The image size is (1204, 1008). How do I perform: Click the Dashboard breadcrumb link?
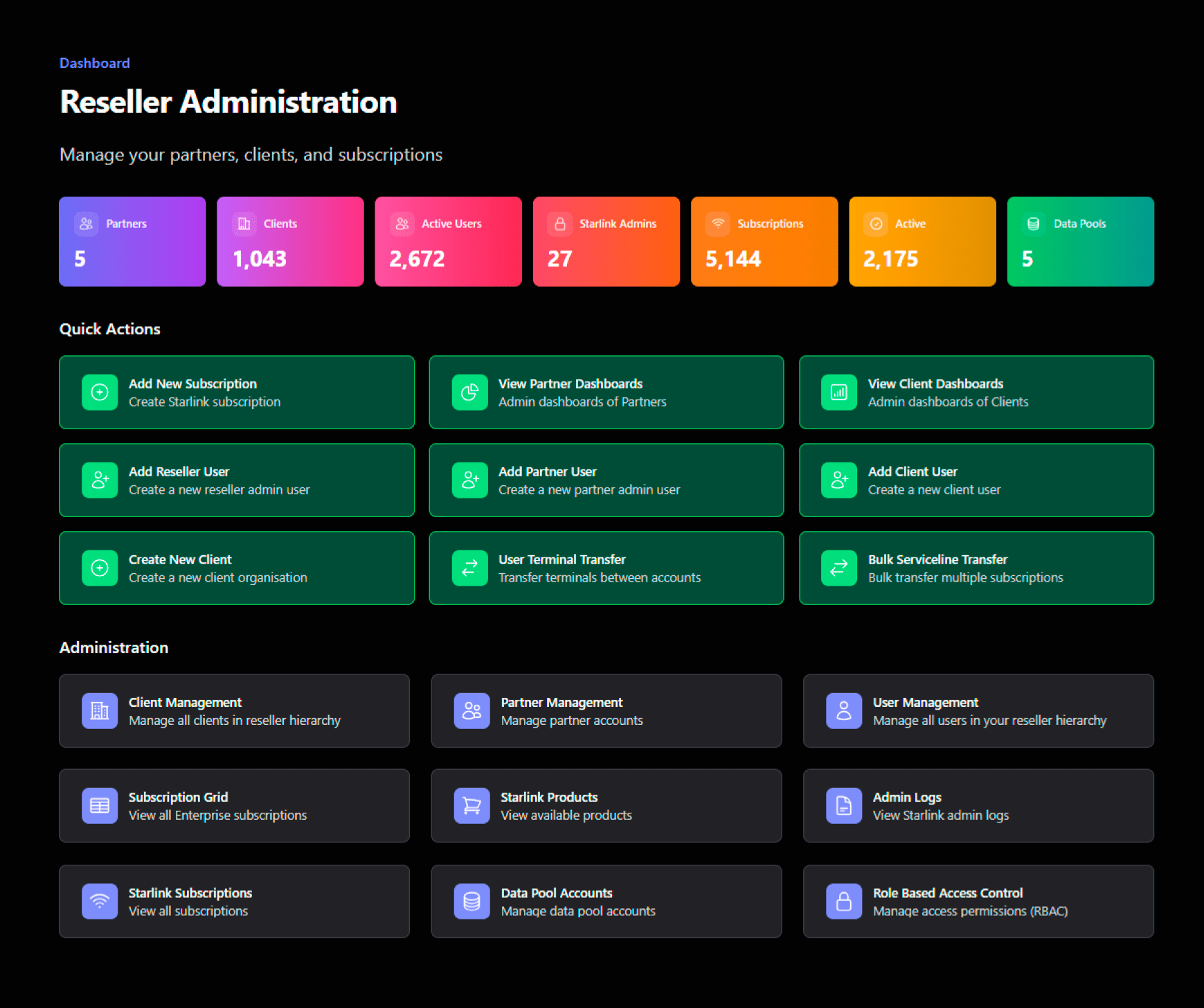point(94,63)
